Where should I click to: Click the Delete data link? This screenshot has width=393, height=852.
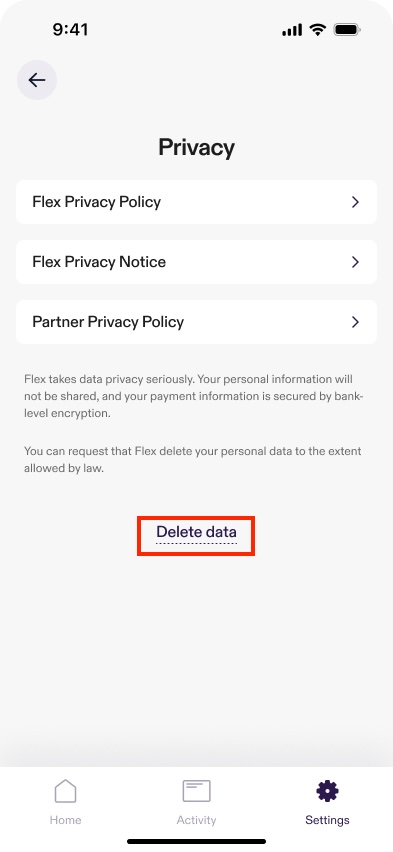click(x=196, y=531)
